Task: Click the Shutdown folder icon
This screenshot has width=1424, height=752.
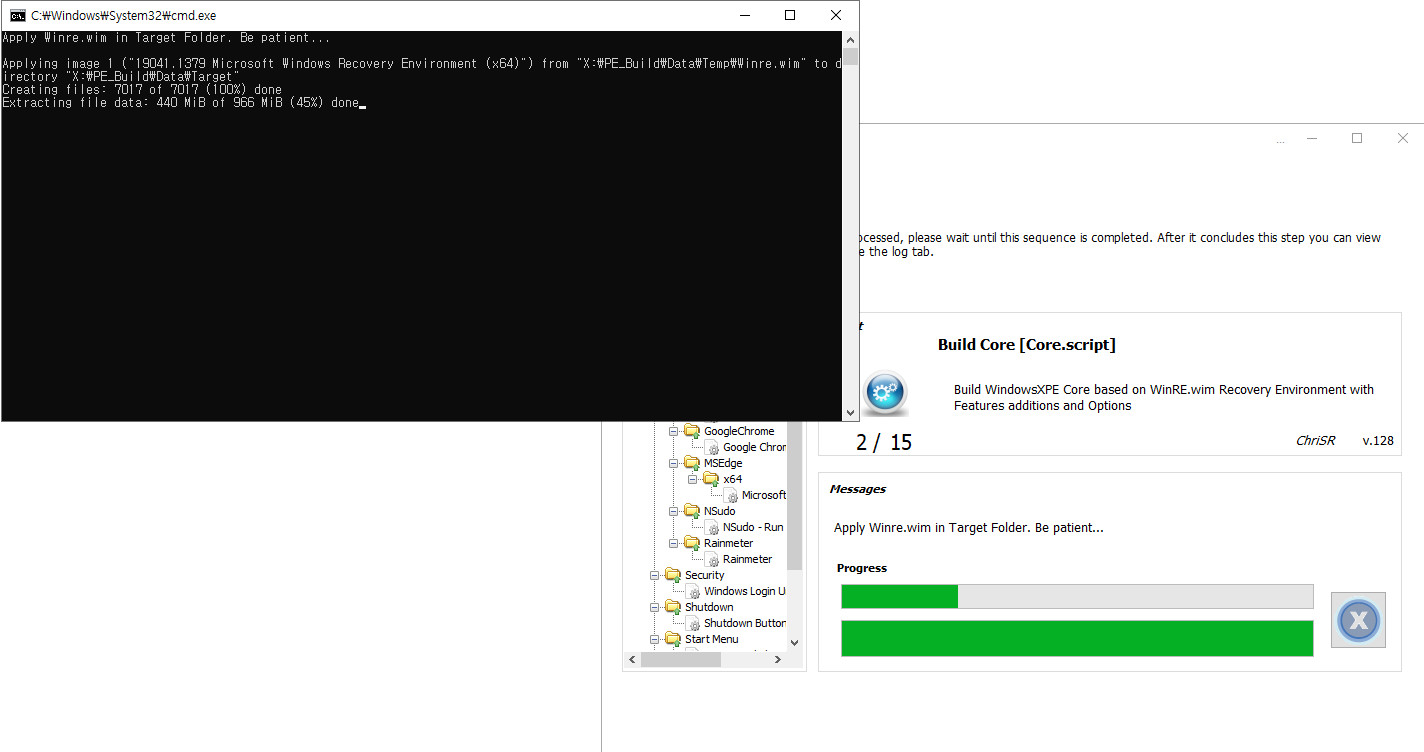Action: 672,607
